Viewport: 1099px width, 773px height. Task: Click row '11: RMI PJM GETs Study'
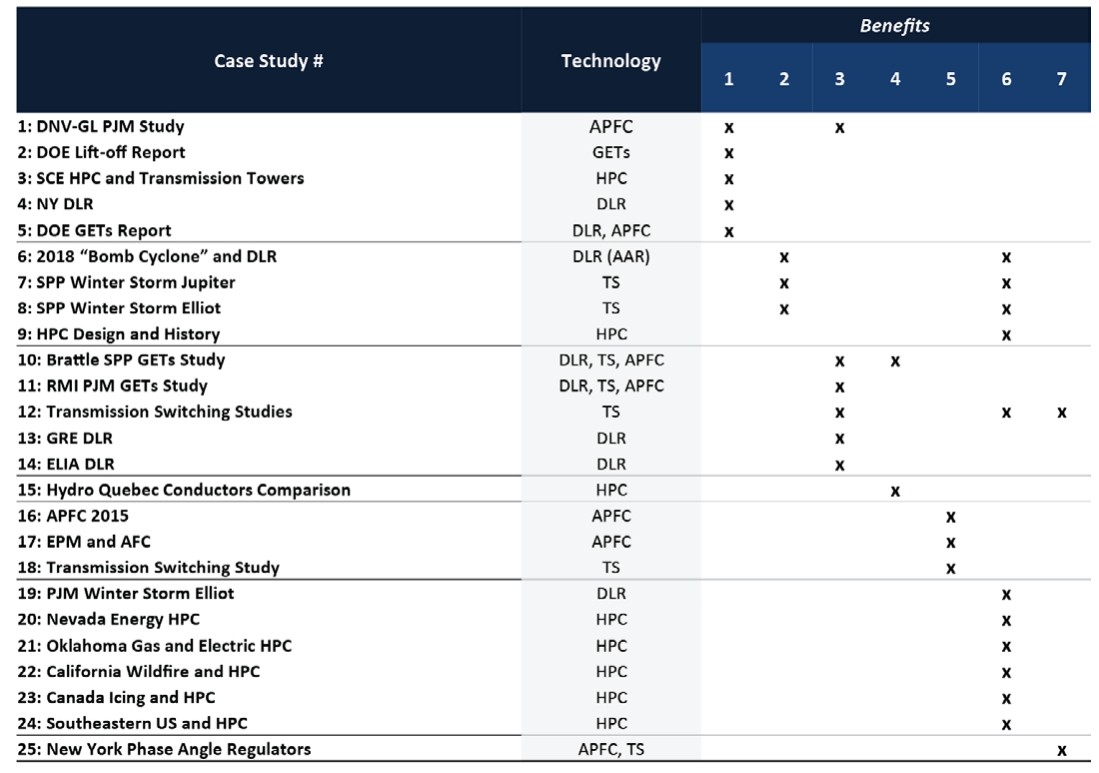click(x=554, y=386)
